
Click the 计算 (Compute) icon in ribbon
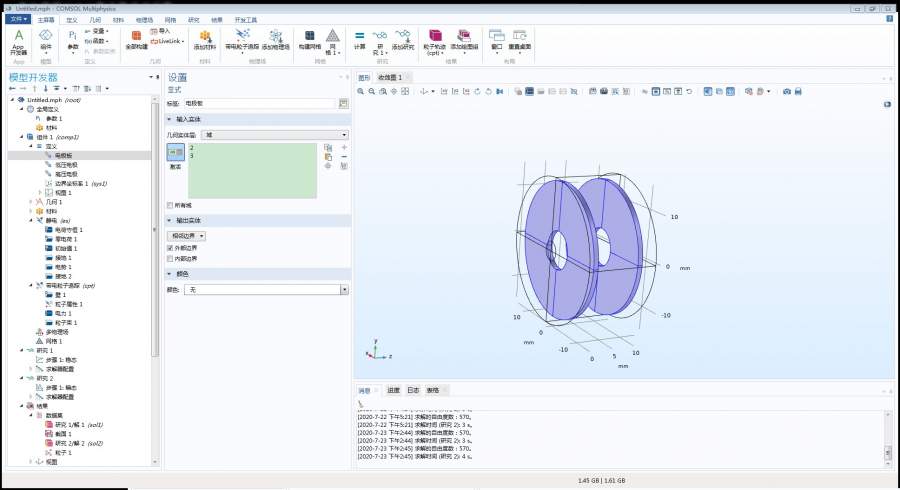tap(359, 38)
